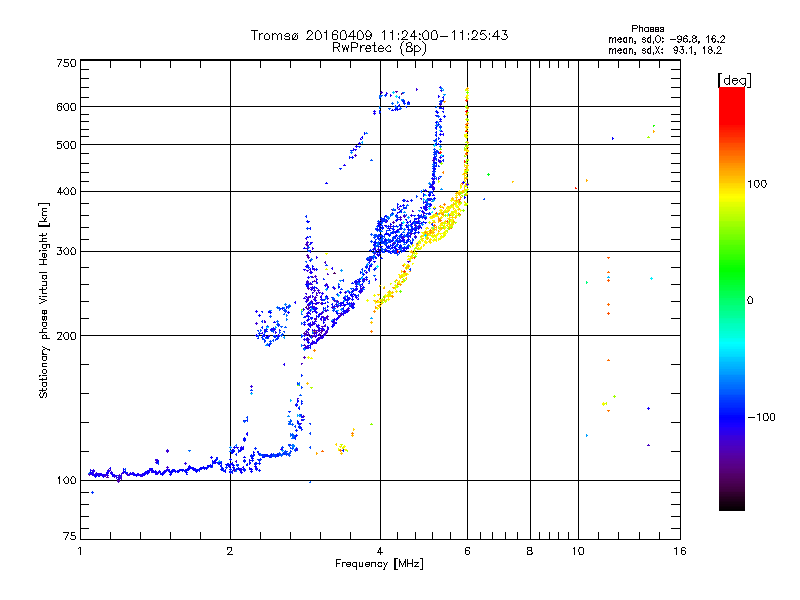Viewport: 800px width, 600px height.
Task: Click the y-axis tick label '300'
Action: tap(66, 252)
